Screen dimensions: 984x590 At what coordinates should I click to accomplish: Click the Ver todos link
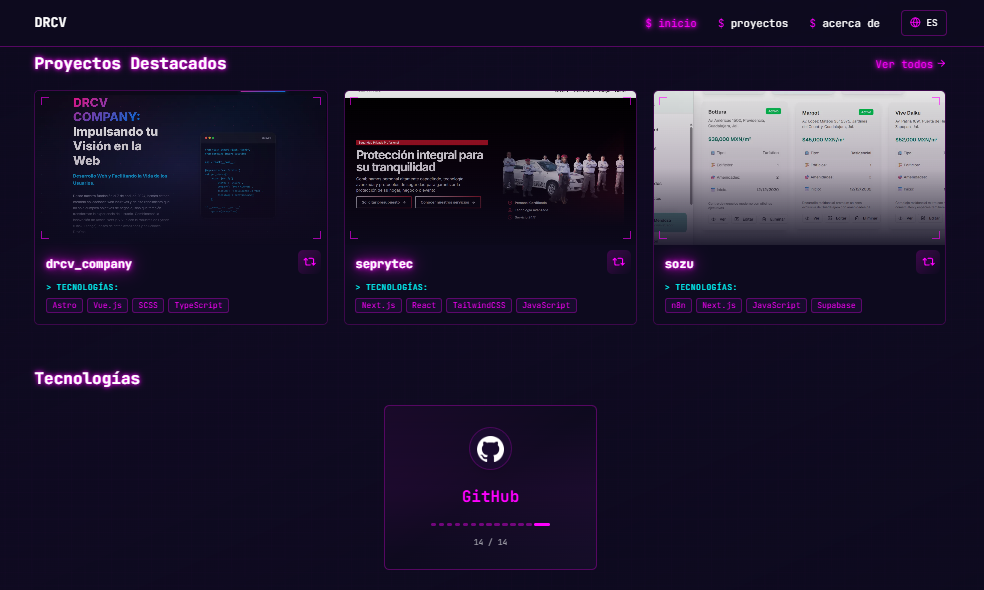[x=909, y=64]
